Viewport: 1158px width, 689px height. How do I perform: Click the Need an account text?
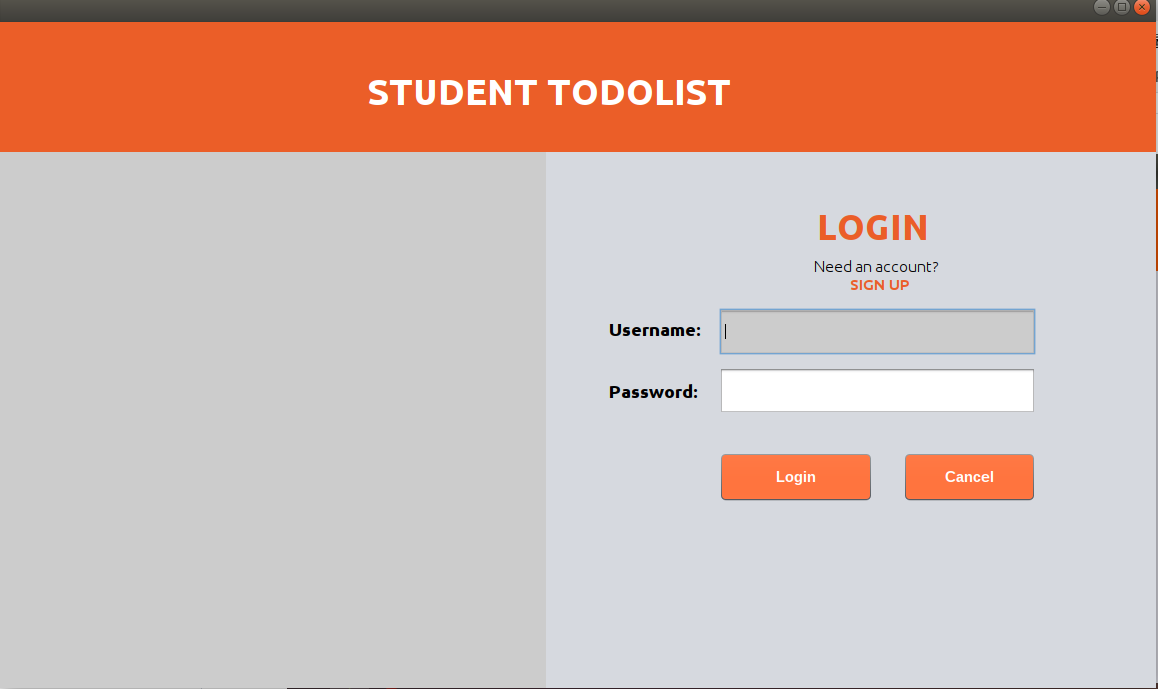875,266
